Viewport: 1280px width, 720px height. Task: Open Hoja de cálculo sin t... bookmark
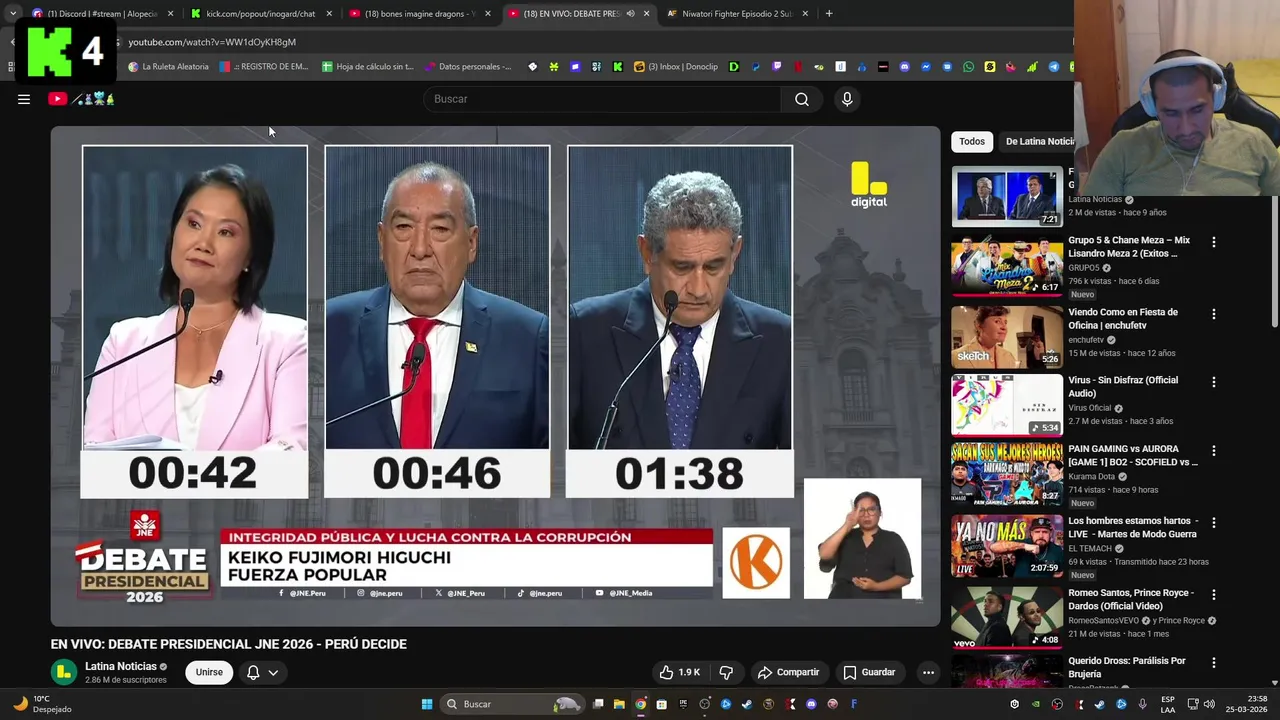pos(367,67)
